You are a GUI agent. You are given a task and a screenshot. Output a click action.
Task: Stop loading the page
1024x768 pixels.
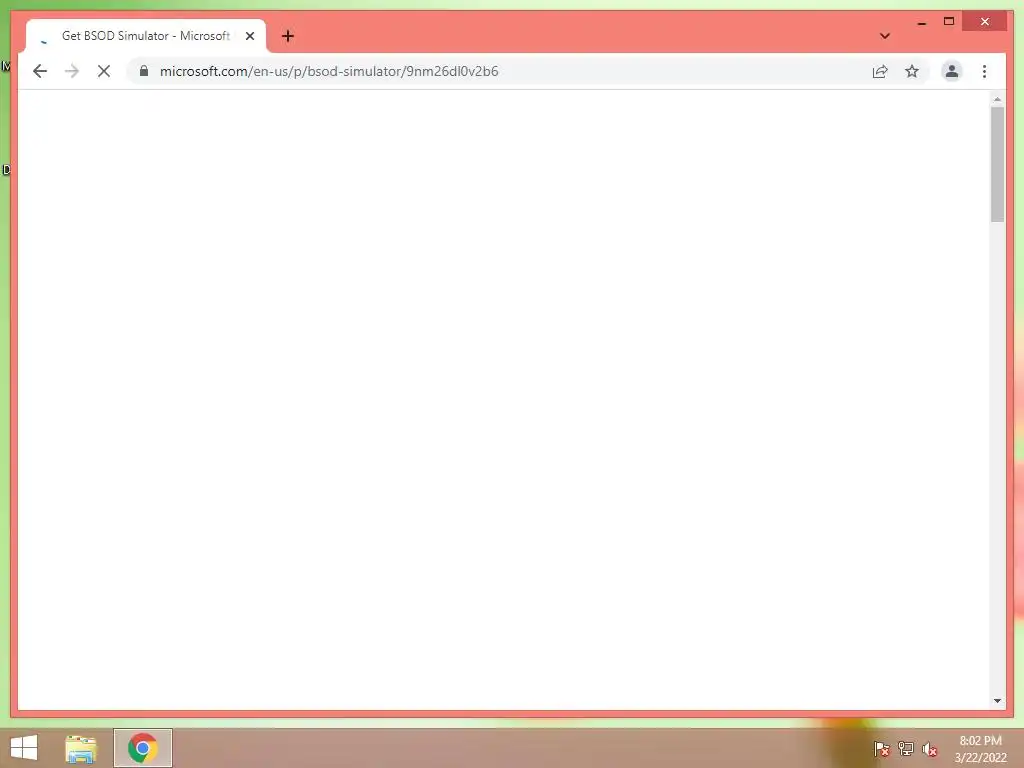click(104, 71)
